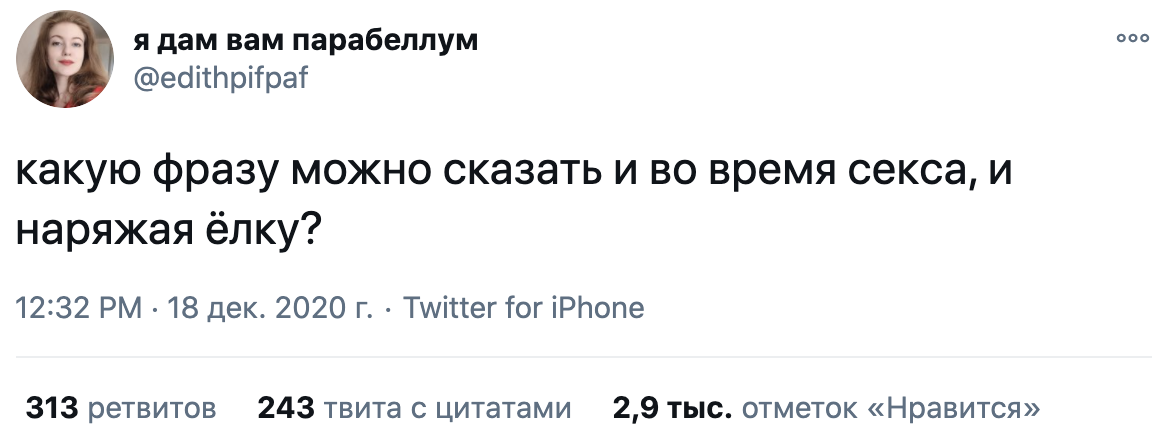Click the 12:32 PM timestamp

click(x=80, y=307)
